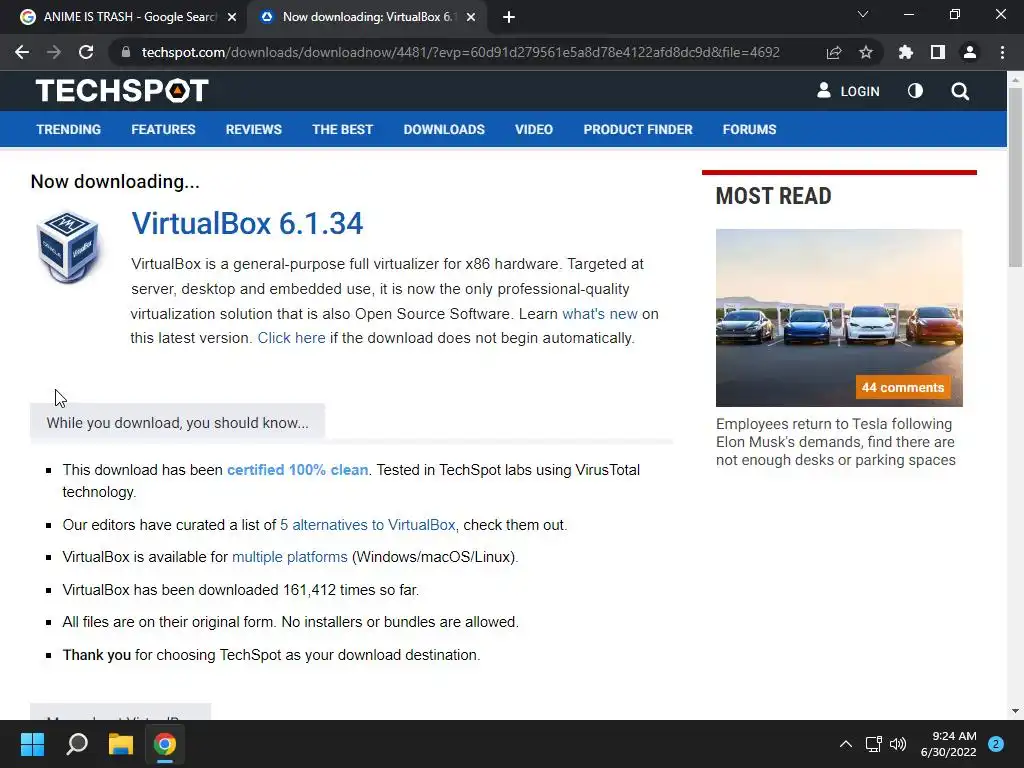Click the Chrome taskbar icon
This screenshot has width=1024, height=768.
pos(165,744)
